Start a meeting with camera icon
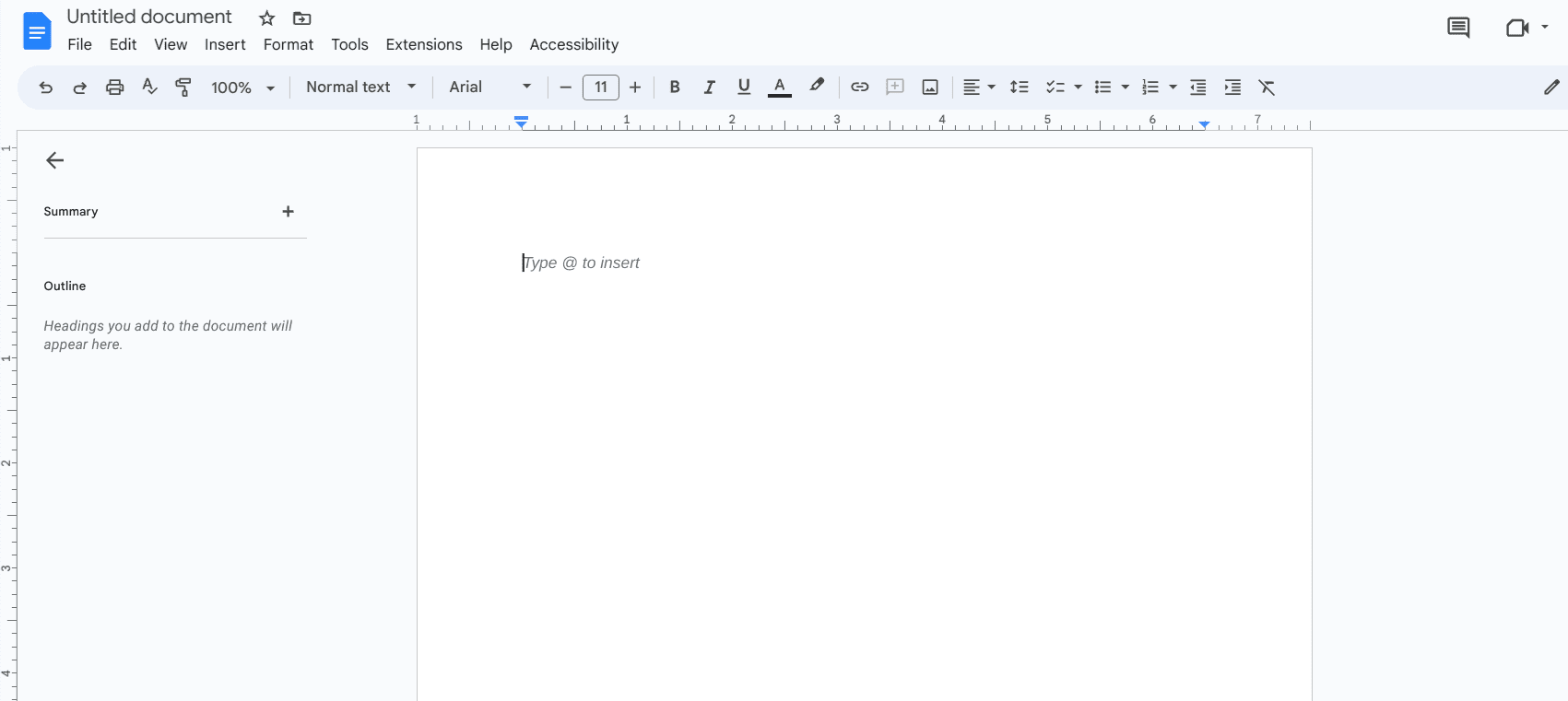This screenshot has height=701, width=1568. click(1517, 28)
